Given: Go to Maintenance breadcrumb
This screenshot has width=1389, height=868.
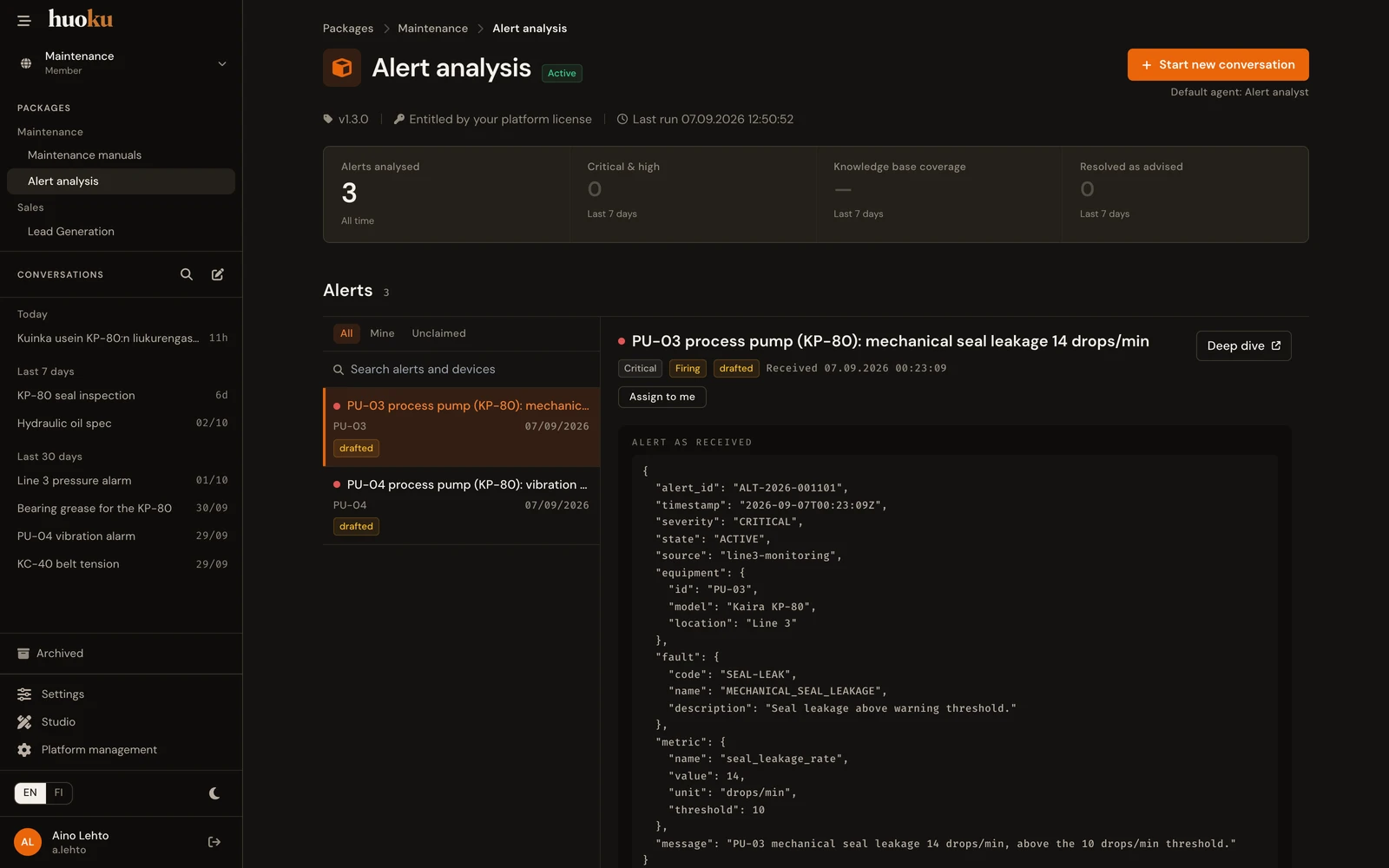Looking at the screenshot, I should (433, 29).
